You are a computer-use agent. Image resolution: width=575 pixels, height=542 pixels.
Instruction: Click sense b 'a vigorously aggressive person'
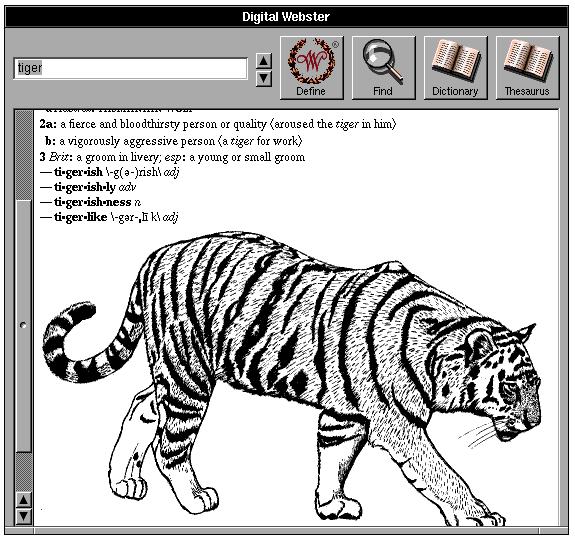174,141
